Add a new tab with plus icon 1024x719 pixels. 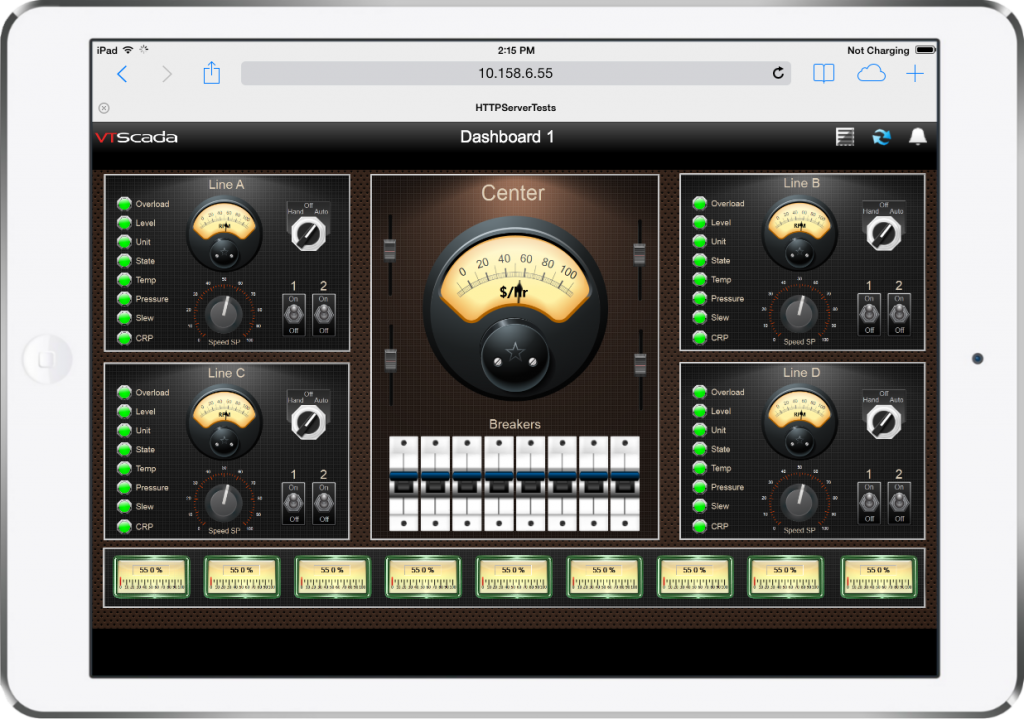(x=915, y=74)
